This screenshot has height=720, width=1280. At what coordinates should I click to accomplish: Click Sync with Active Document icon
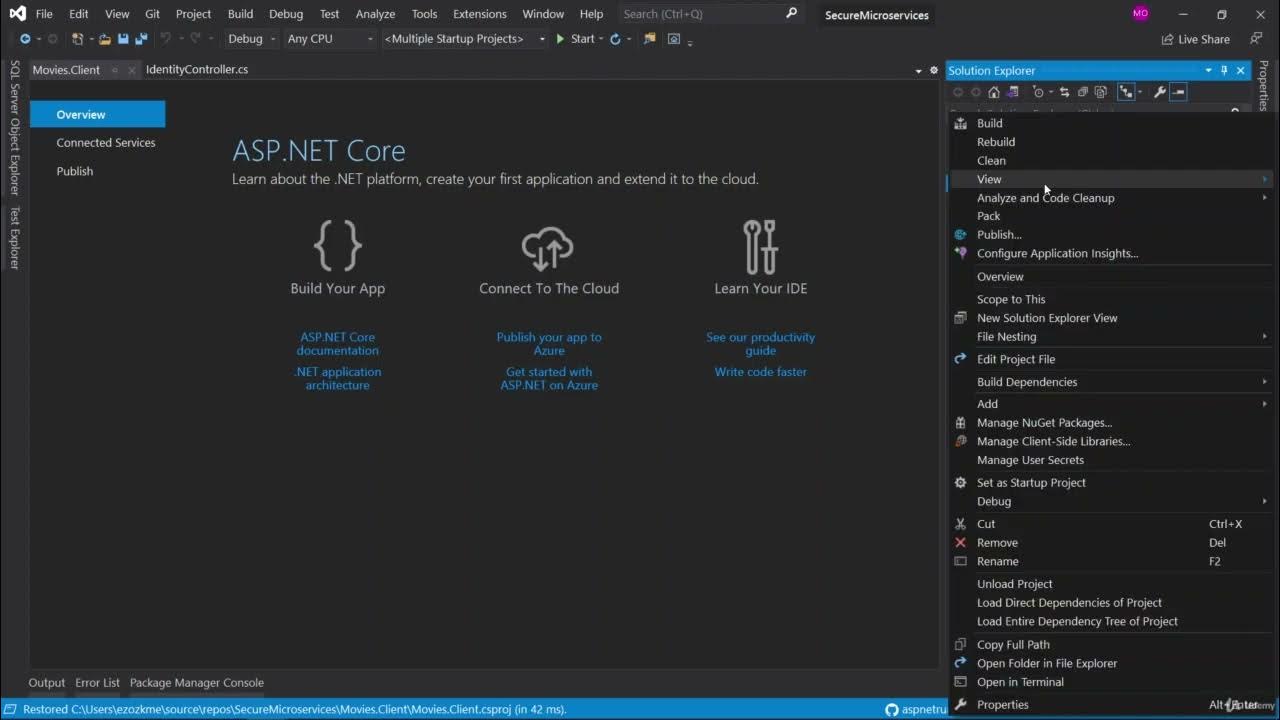click(x=1064, y=92)
